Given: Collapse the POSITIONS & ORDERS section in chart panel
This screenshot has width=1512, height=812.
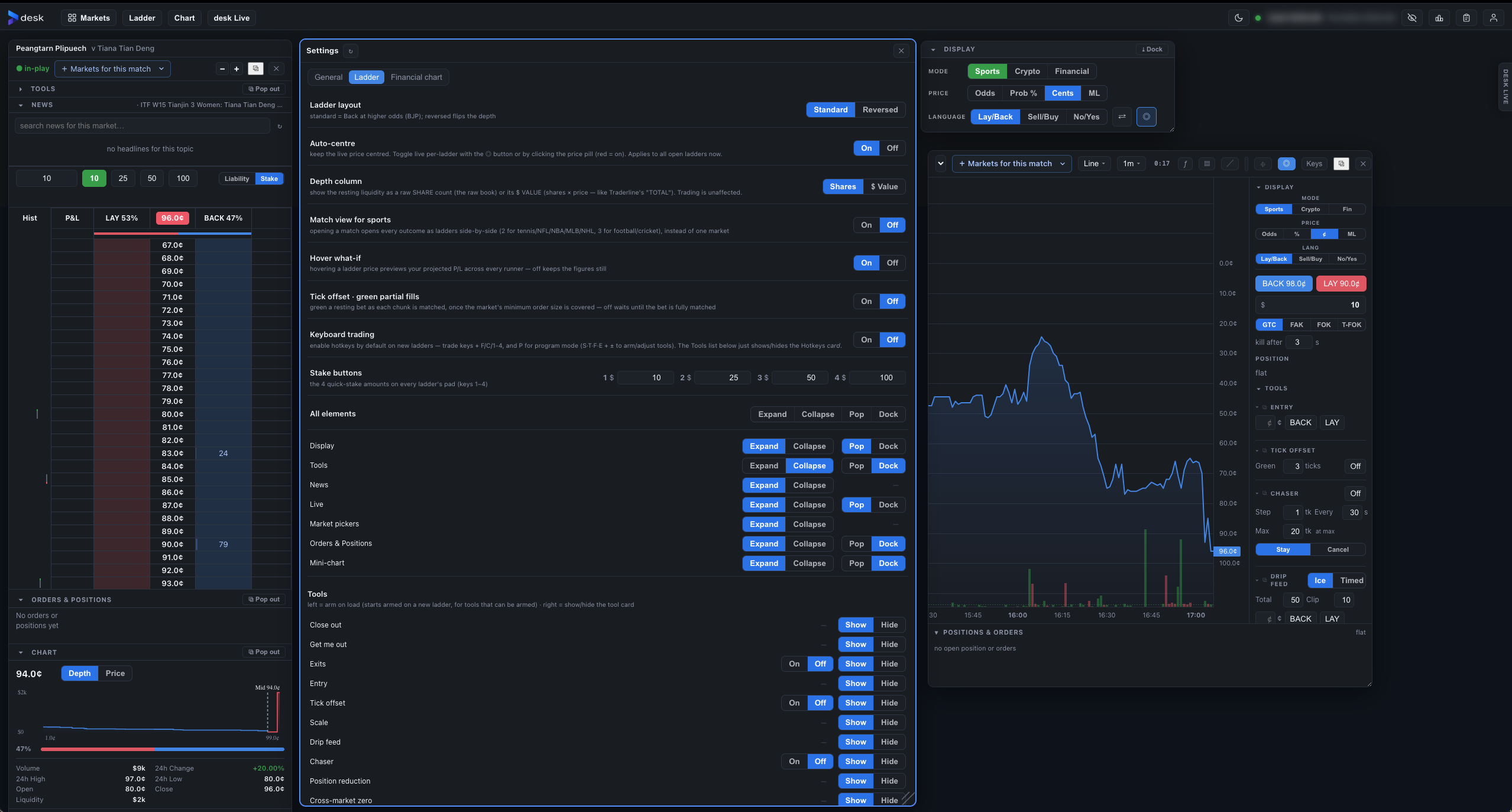Looking at the screenshot, I should [x=936, y=632].
